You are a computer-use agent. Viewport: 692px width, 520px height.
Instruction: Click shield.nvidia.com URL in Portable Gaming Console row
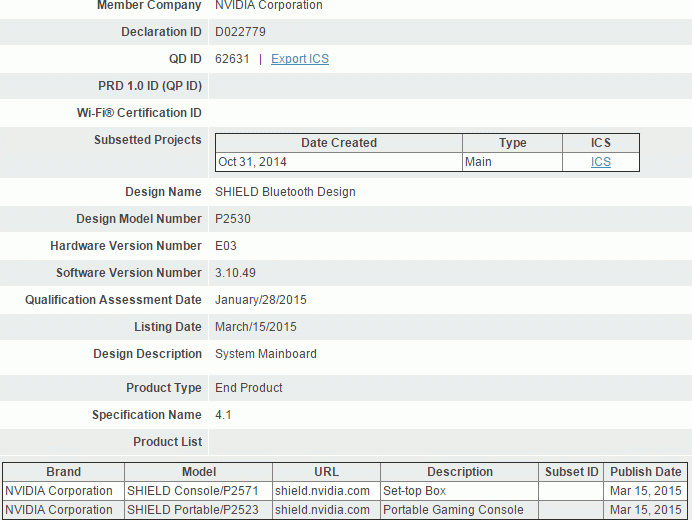(322, 510)
